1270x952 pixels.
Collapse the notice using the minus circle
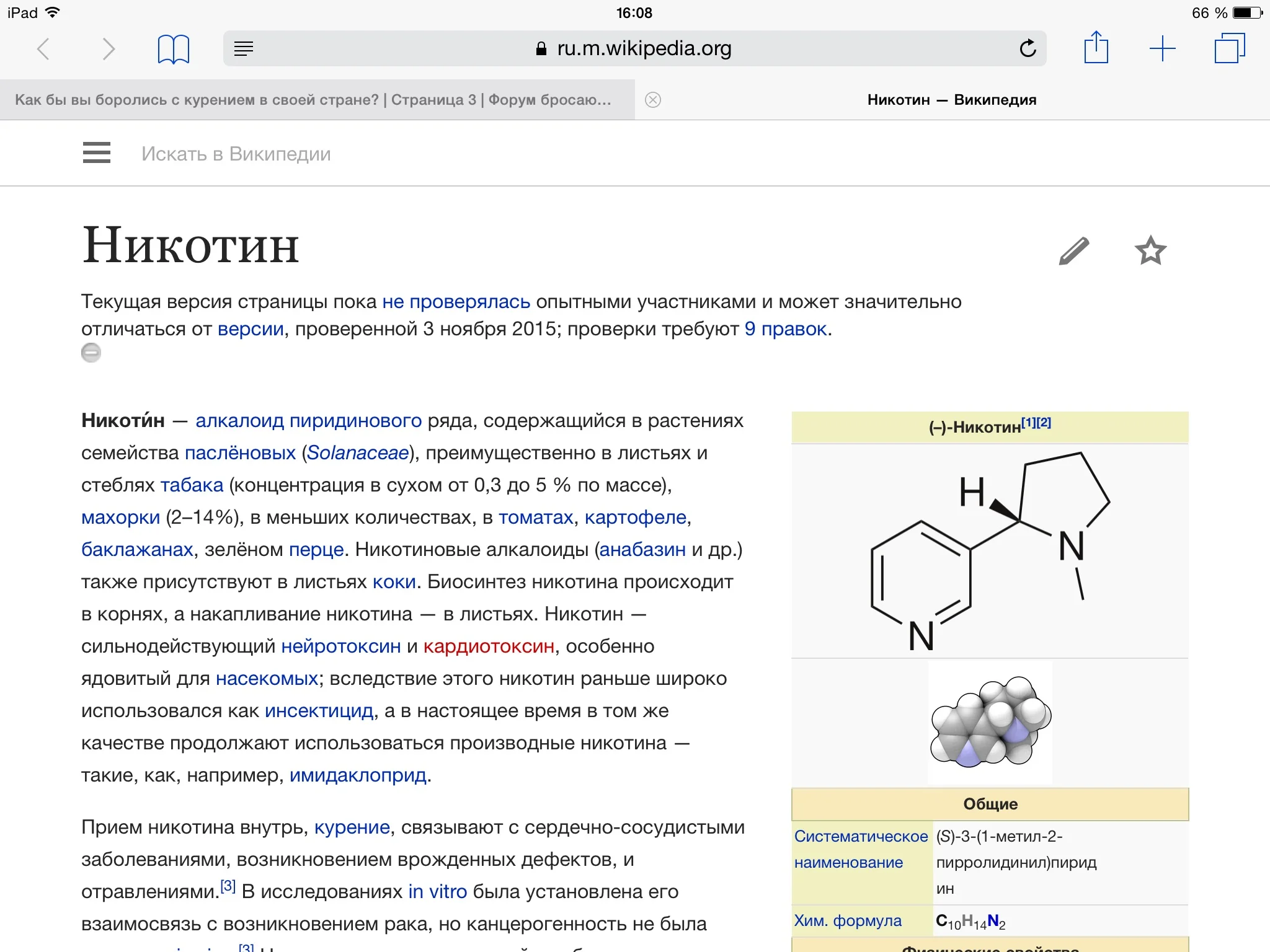(x=90, y=352)
